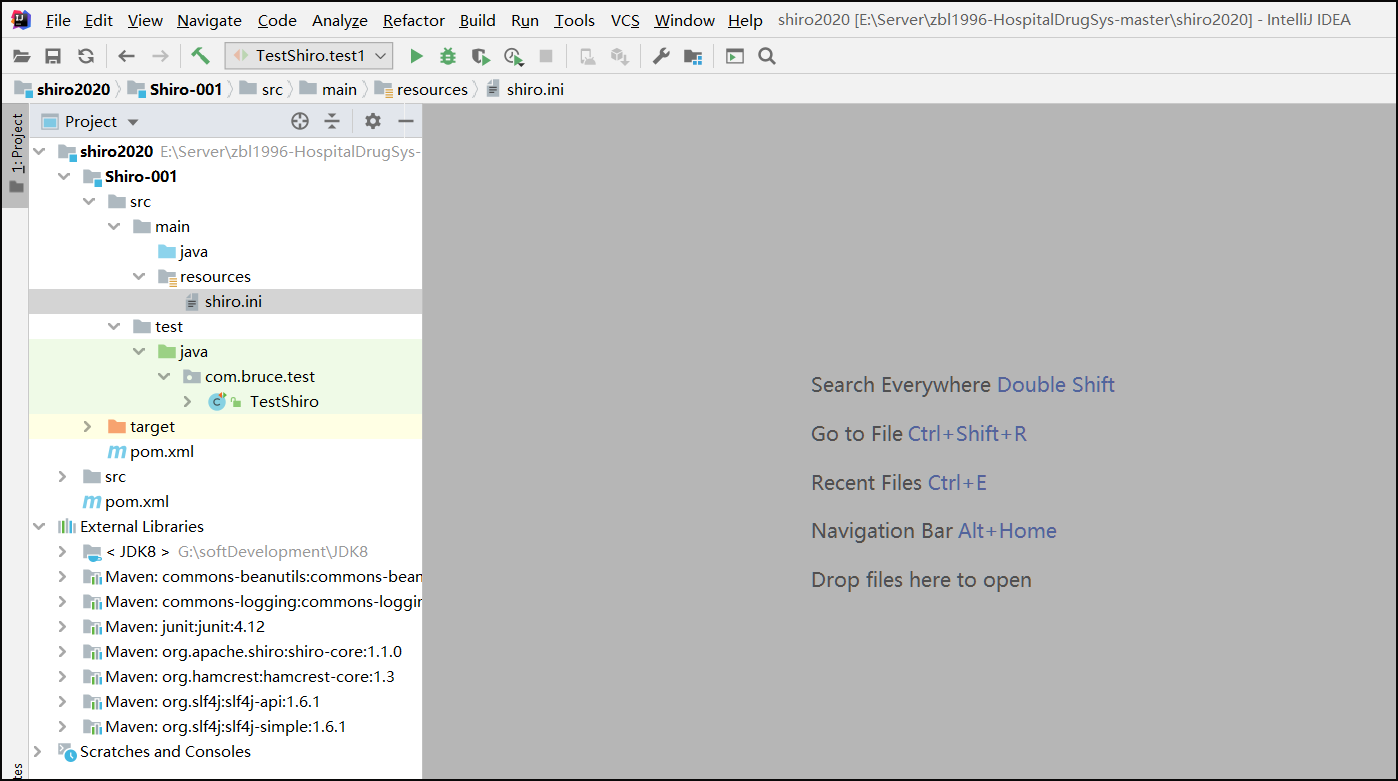Open the VCS menu
Image resolution: width=1398 pixels, height=781 pixels.
coord(625,20)
